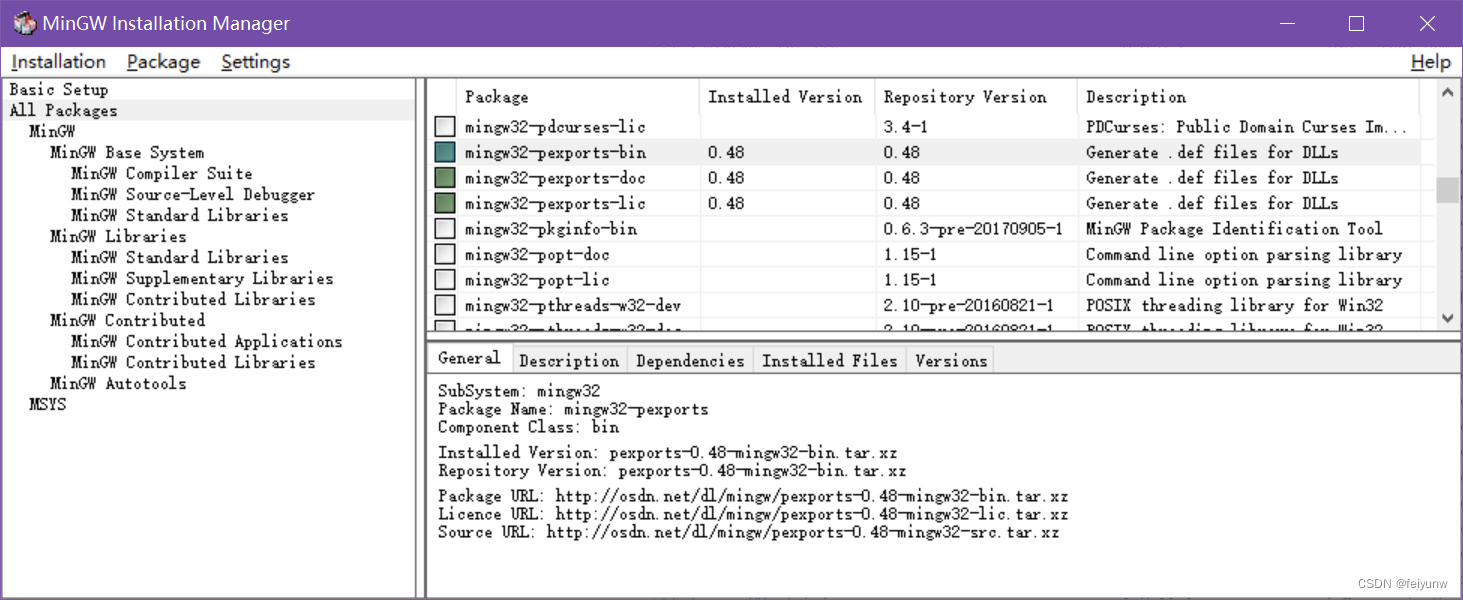Screen dimensions: 1463x600
Task: Select the mingw32-popt-lic package name
Action: click(537, 280)
